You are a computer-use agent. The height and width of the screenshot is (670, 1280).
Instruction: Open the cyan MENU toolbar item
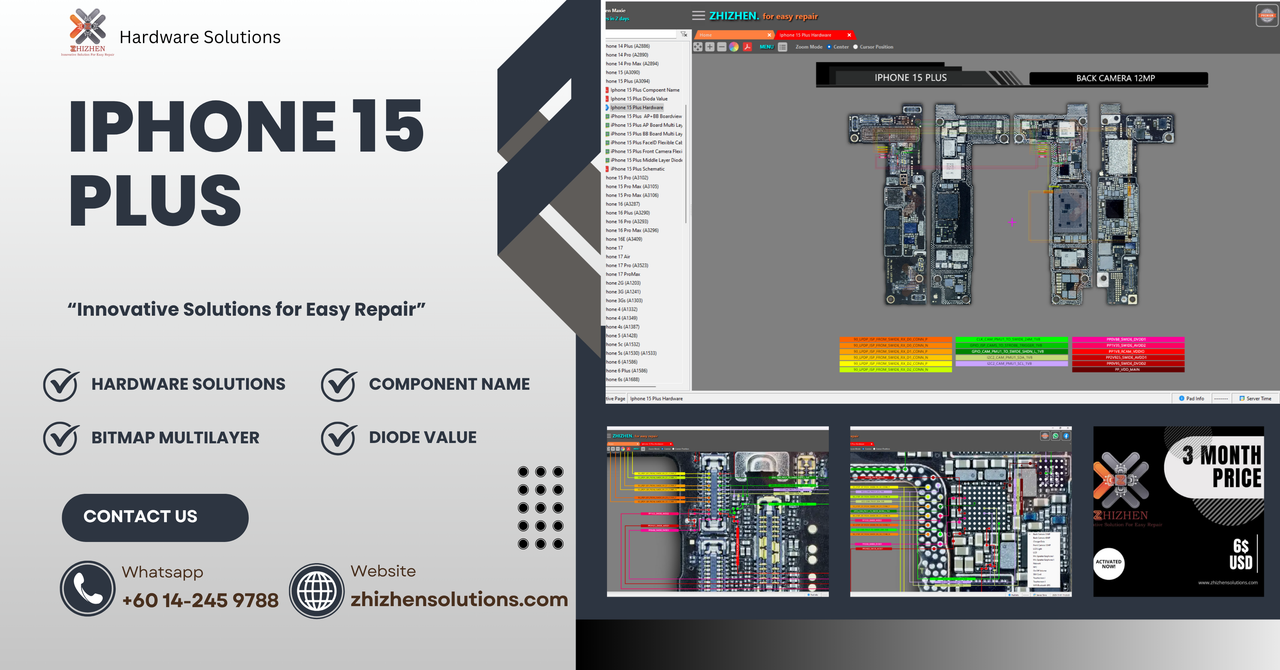click(766, 47)
